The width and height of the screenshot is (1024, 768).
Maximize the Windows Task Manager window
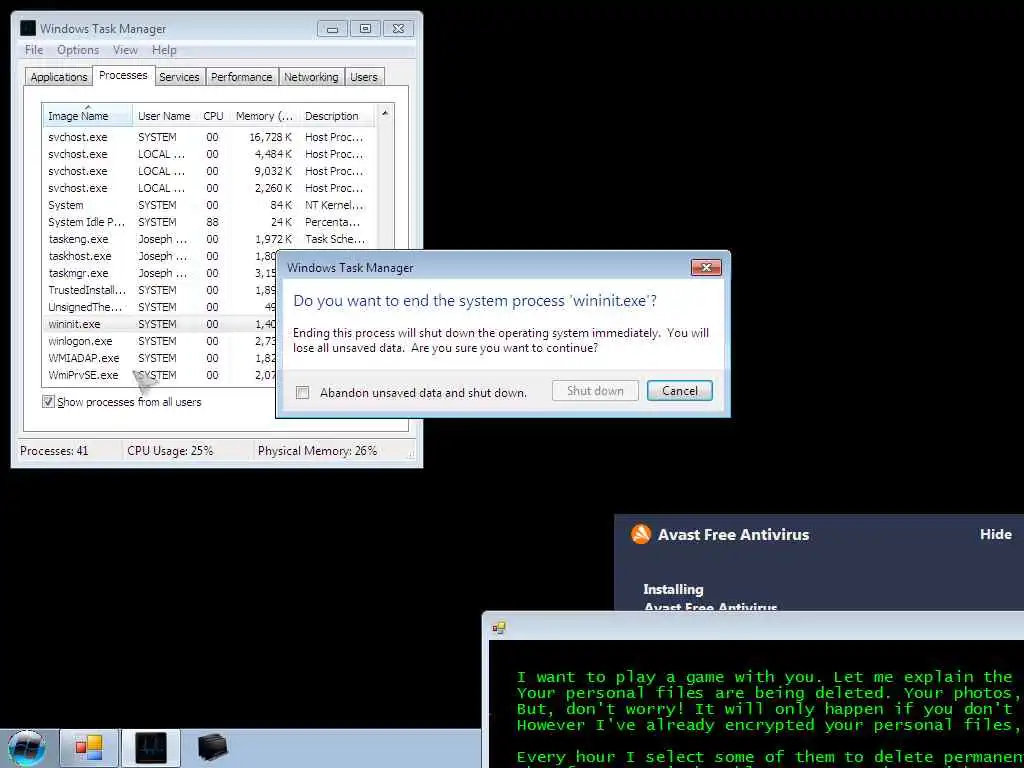[365, 29]
